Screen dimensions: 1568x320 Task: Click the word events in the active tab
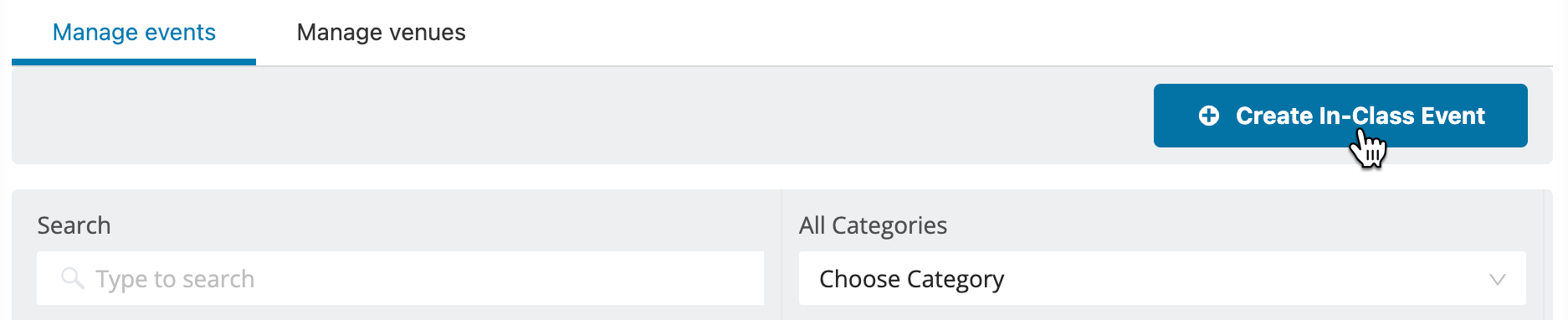pos(179,33)
